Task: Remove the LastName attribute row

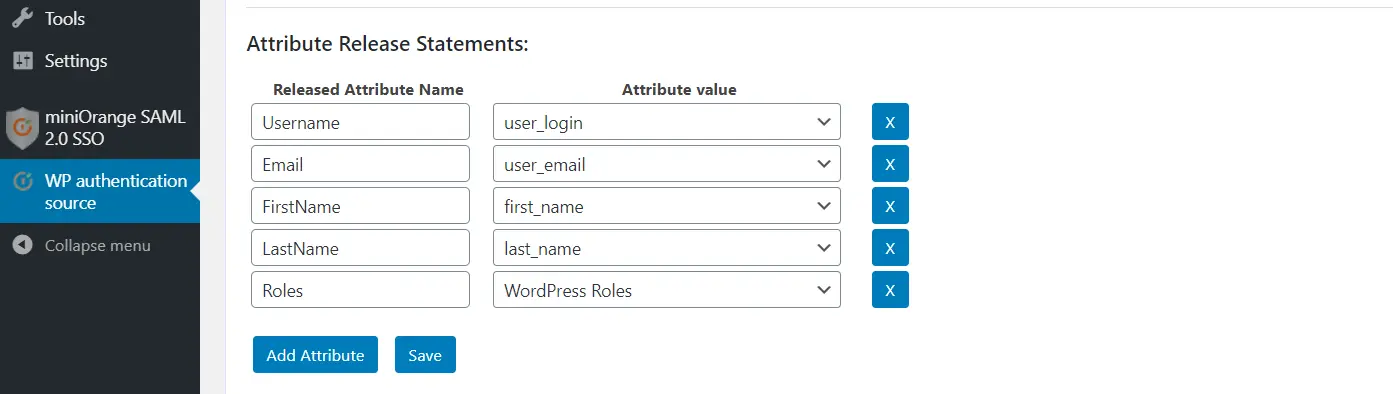Action: [890, 248]
